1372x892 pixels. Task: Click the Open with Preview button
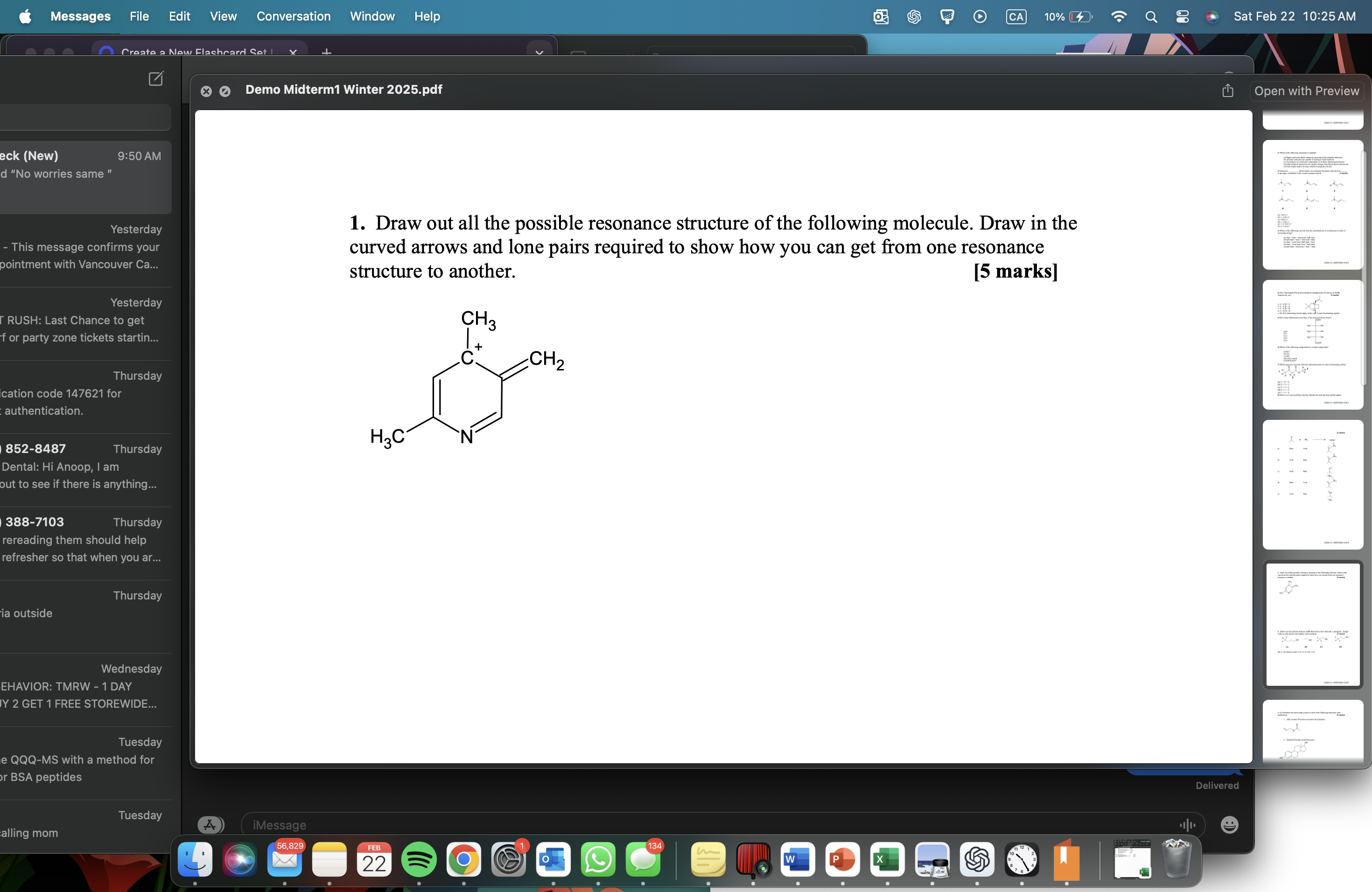(x=1307, y=91)
